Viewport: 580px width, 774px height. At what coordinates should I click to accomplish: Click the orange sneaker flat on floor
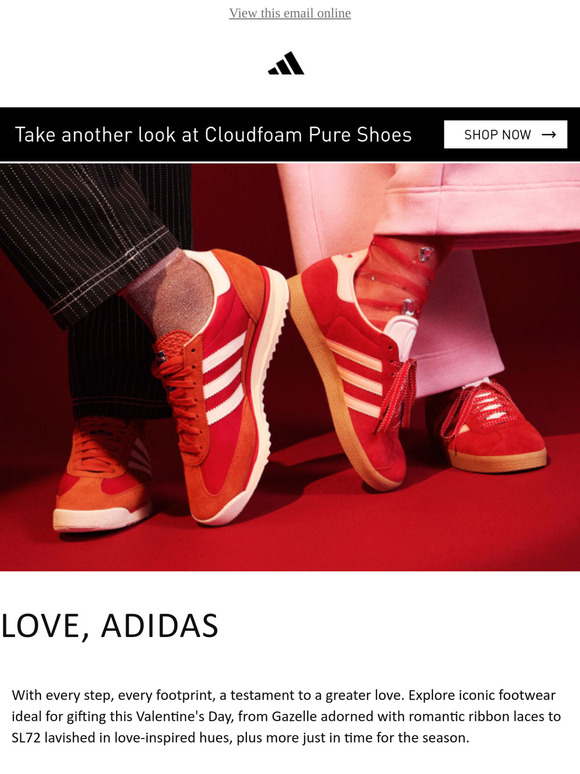pyautogui.click(x=101, y=474)
